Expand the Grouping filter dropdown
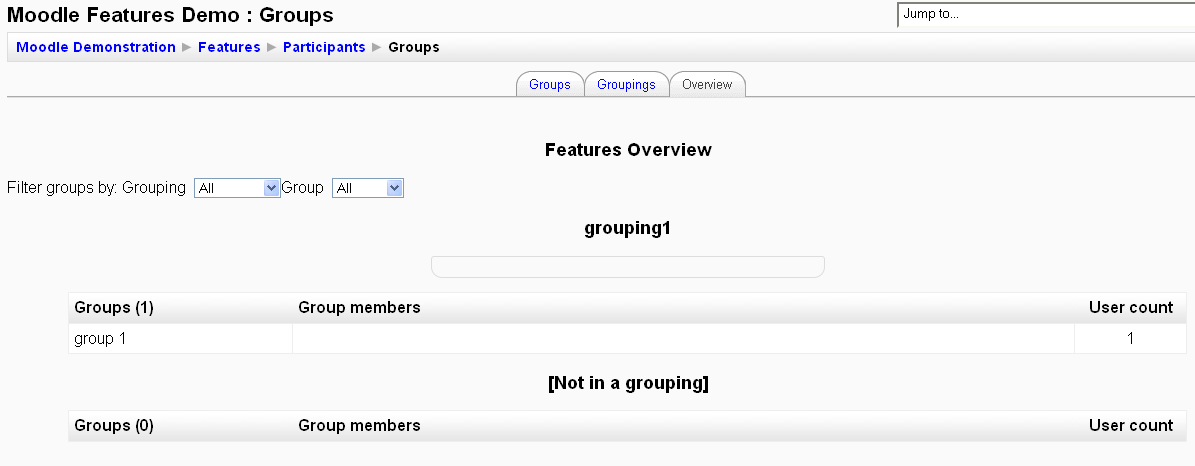Viewport: 1195px width, 466px height. tap(237, 188)
